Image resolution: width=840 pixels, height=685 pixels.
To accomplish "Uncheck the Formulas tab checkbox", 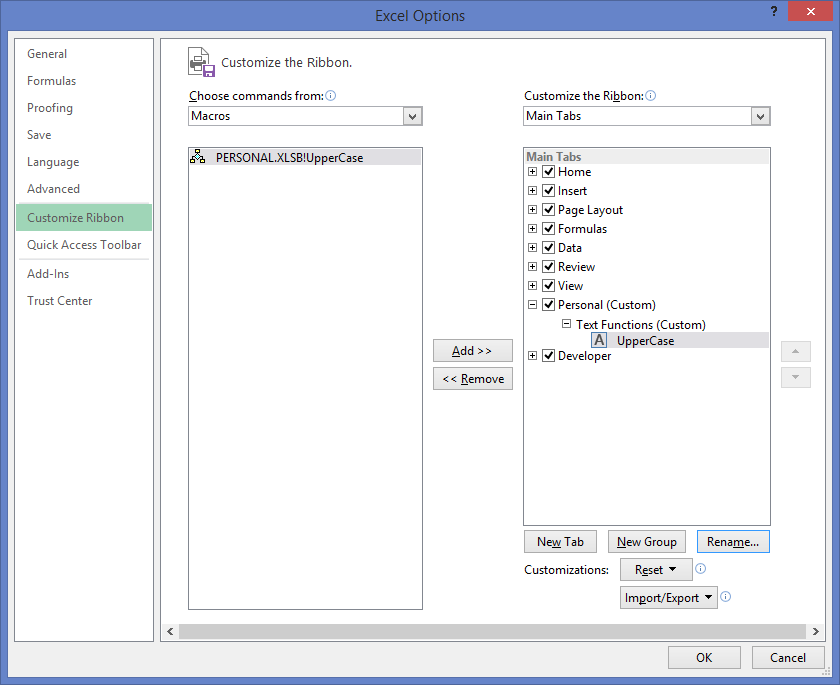I will 548,229.
